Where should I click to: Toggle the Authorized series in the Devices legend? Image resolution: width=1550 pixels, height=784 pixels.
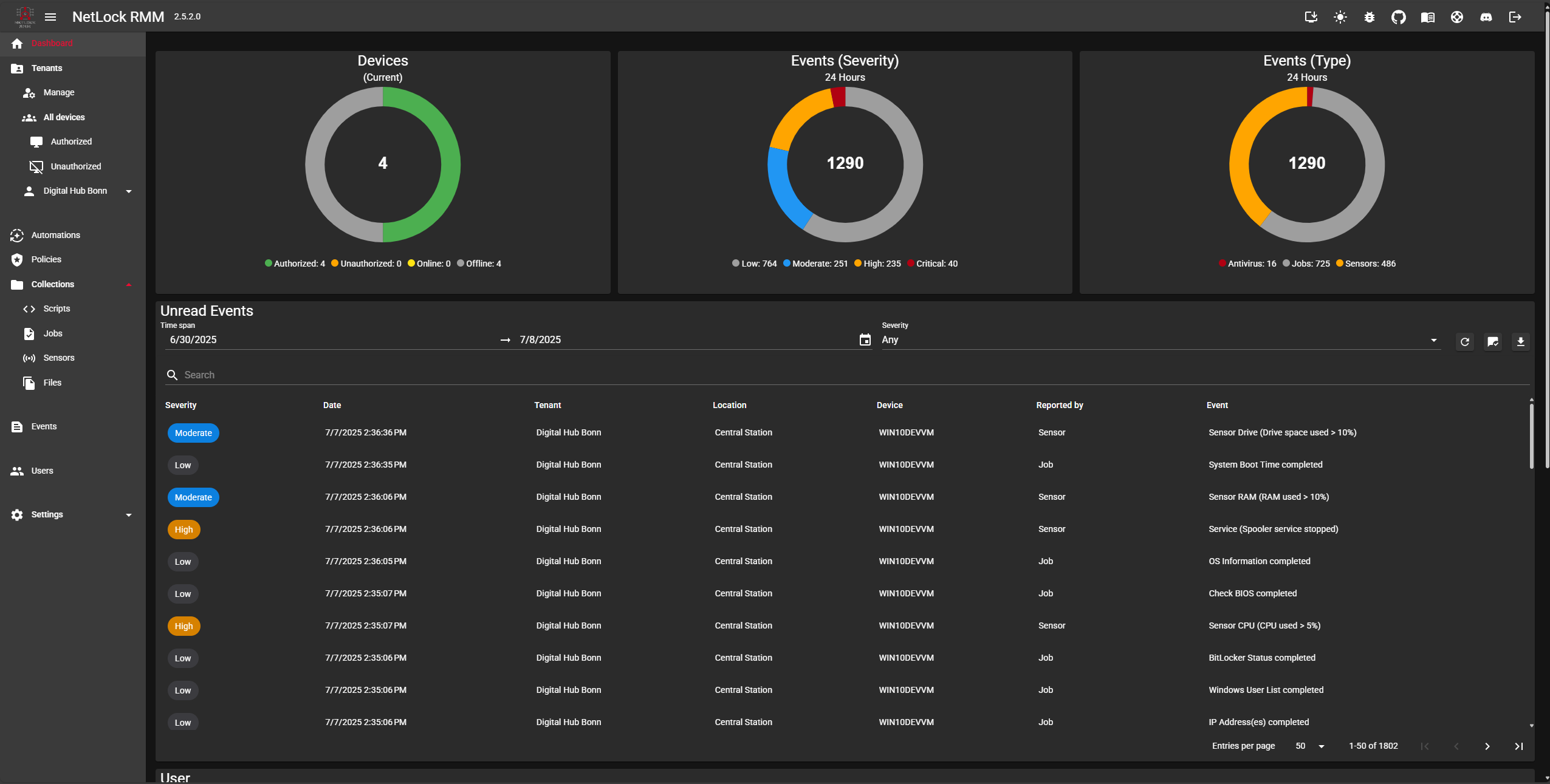coord(295,264)
